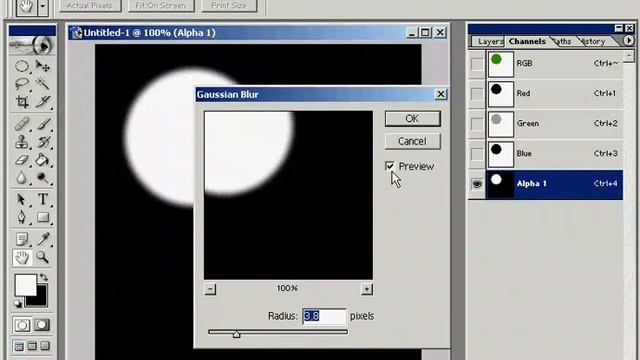
Task: Select the Magic Wand tool
Action: point(42,84)
